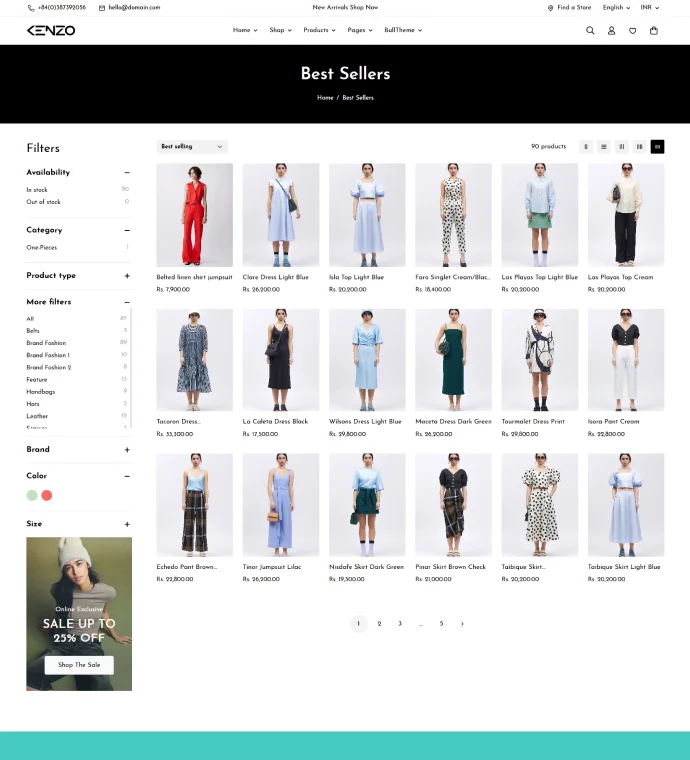
Task: Select the Brand Fashion 2 filter
Action: click(48, 367)
